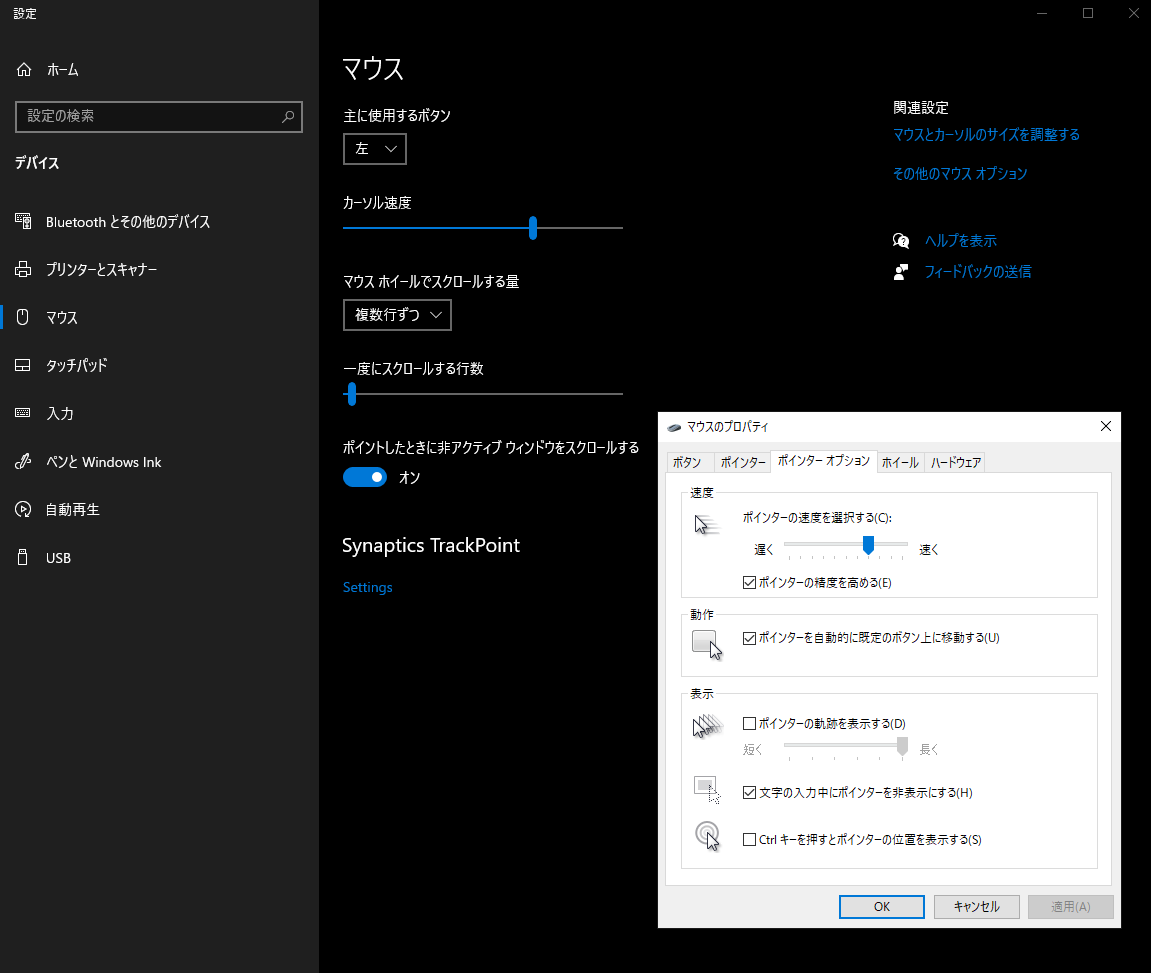Toggle ポインターの精度を高める checkbox
1151x973 pixels.
(749, 583)
